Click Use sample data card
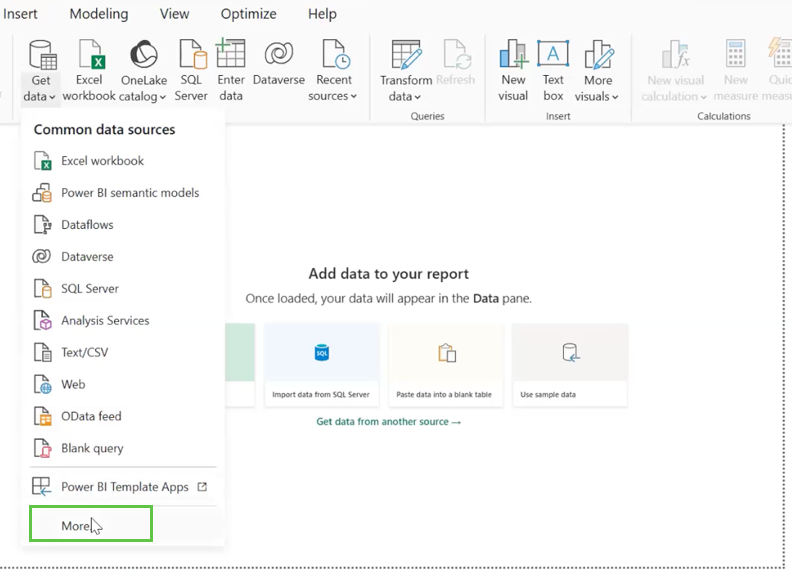792x574 pixels. pyautogui.click(x=570, y=365)
